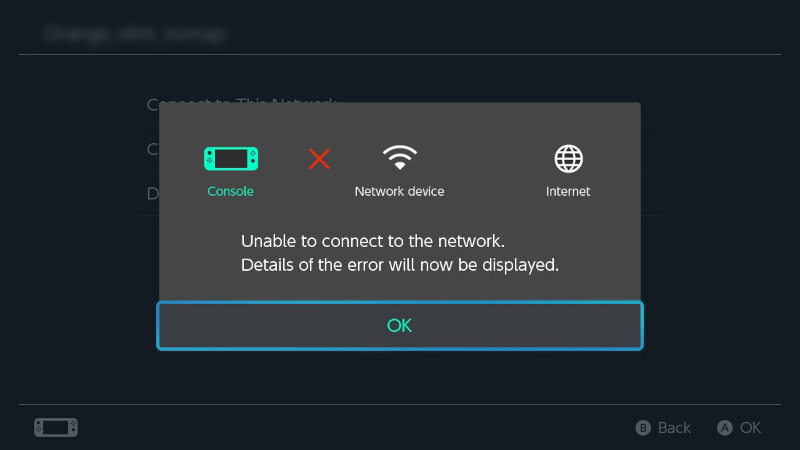Click the green Console text label
This screenshot has height=450, width=800.
click(230, 191)
